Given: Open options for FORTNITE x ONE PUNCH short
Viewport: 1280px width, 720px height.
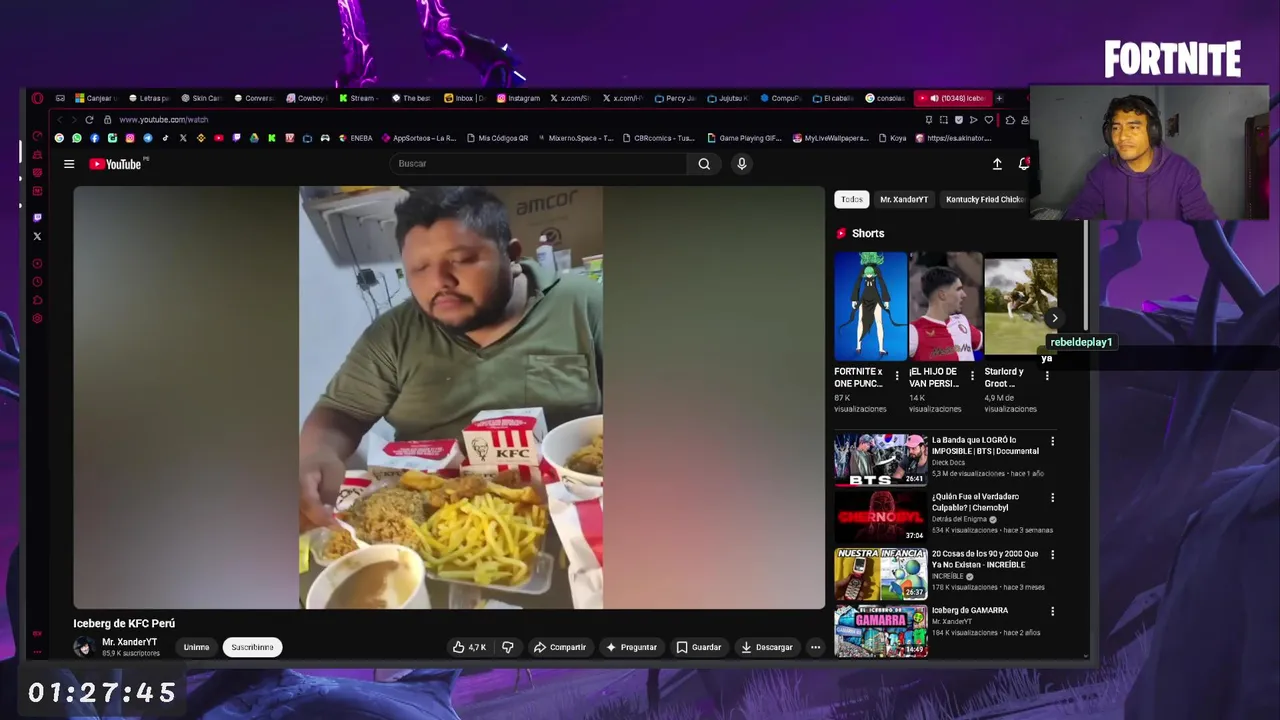Looking at the screenshot, I should pos(897,376).
